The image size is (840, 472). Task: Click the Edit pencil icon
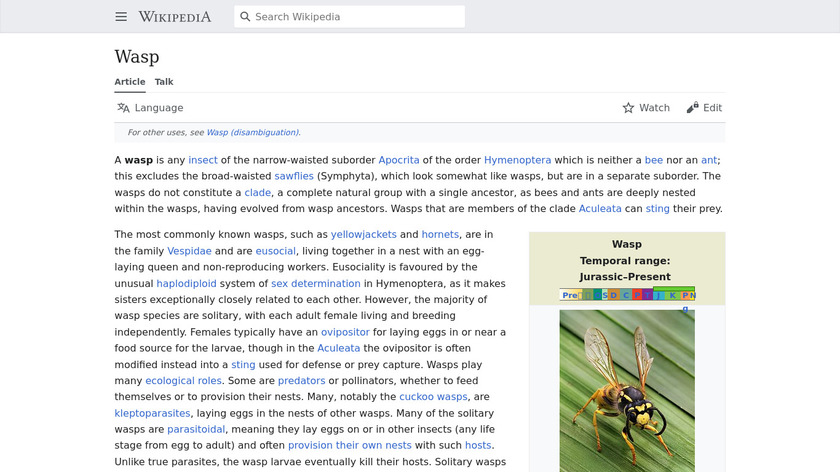[692, 108]
